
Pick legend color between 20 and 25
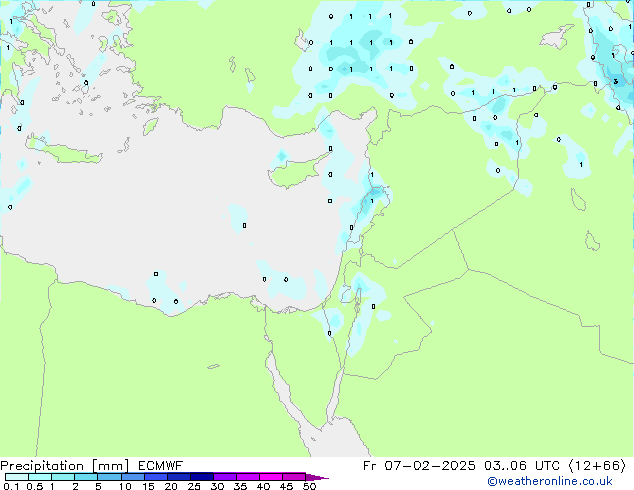tap(180, 477)
